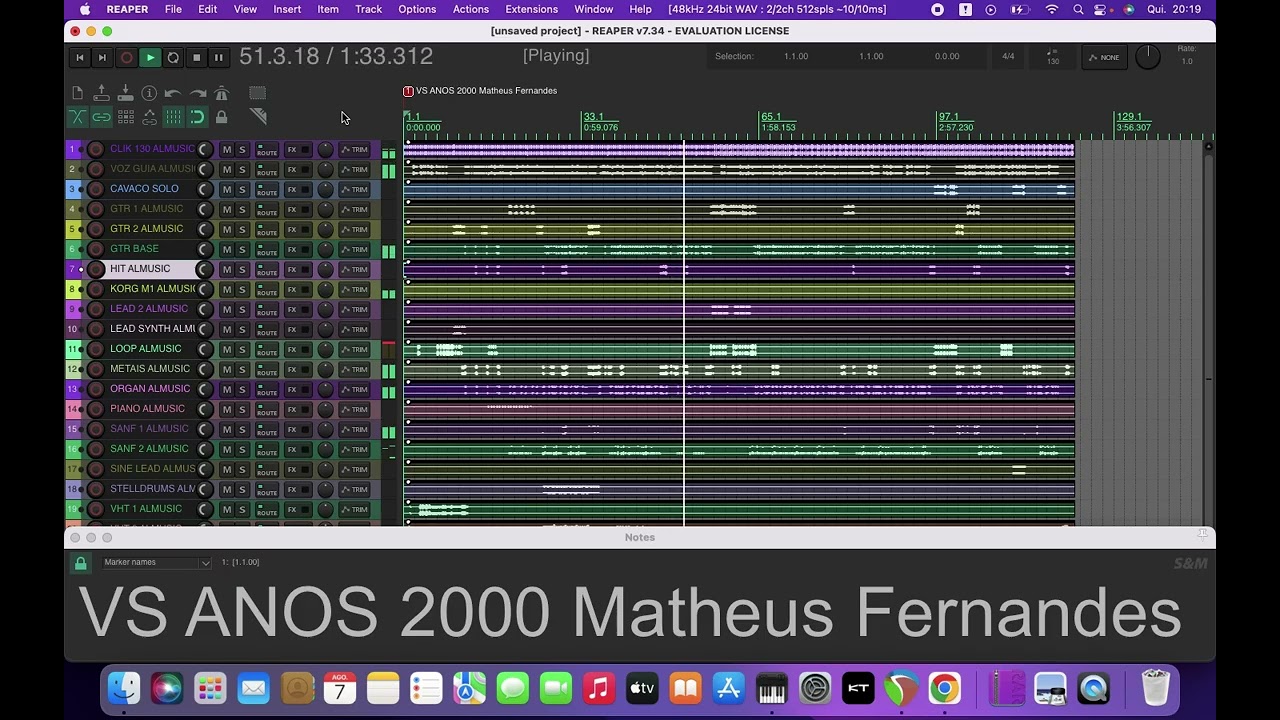This screenshot has width=1280, height=720.
Task: Toggle transport repeat loop button
Action: pyautogui.click(x=173, y=58)
